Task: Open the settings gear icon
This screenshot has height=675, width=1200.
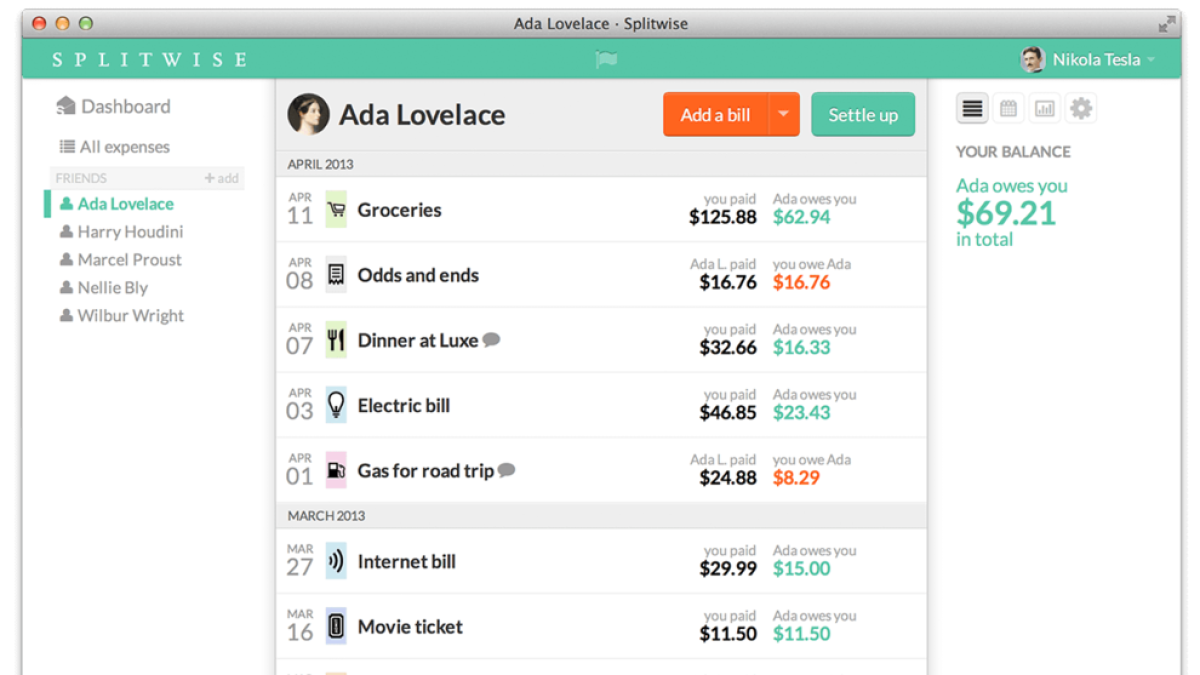Action: point(1081,109)
